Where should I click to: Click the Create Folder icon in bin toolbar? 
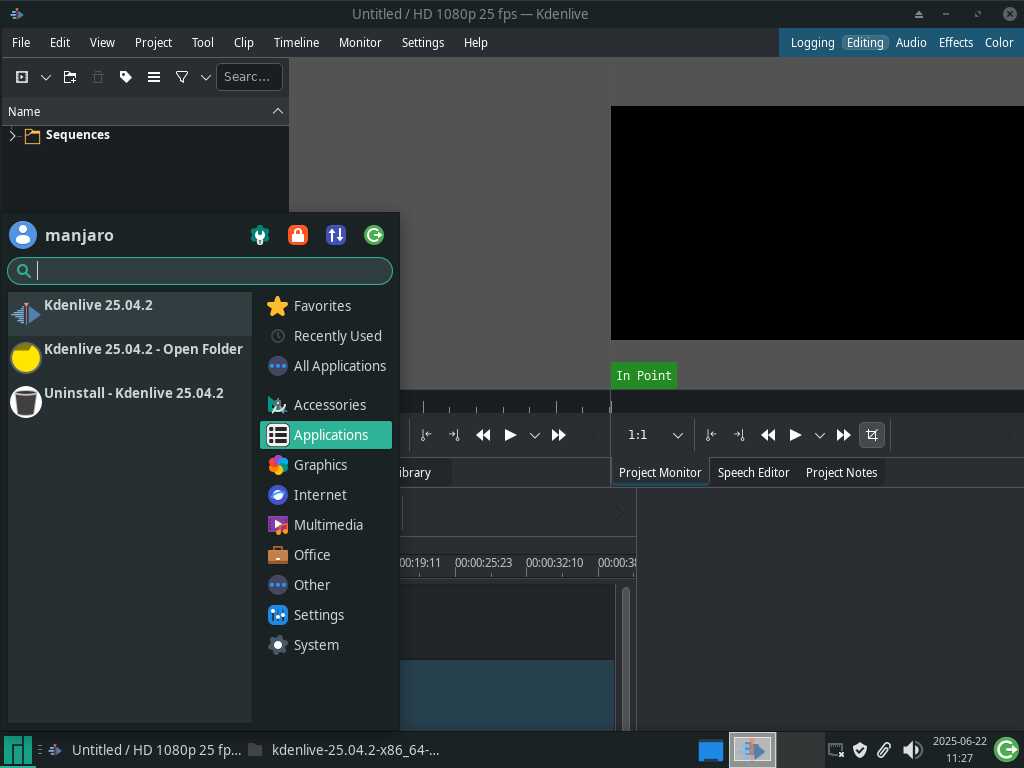pos(70,77)
